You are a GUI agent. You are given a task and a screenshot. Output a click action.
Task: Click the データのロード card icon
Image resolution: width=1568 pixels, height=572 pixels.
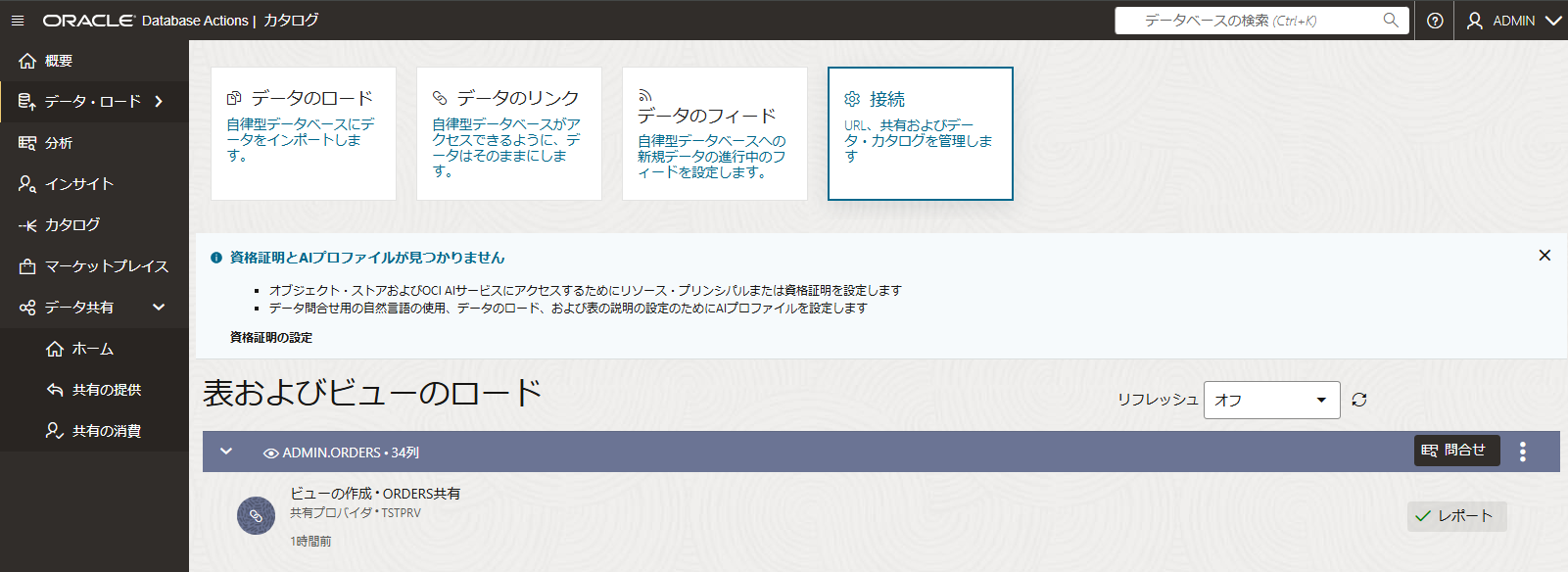[x=234, y=98]
